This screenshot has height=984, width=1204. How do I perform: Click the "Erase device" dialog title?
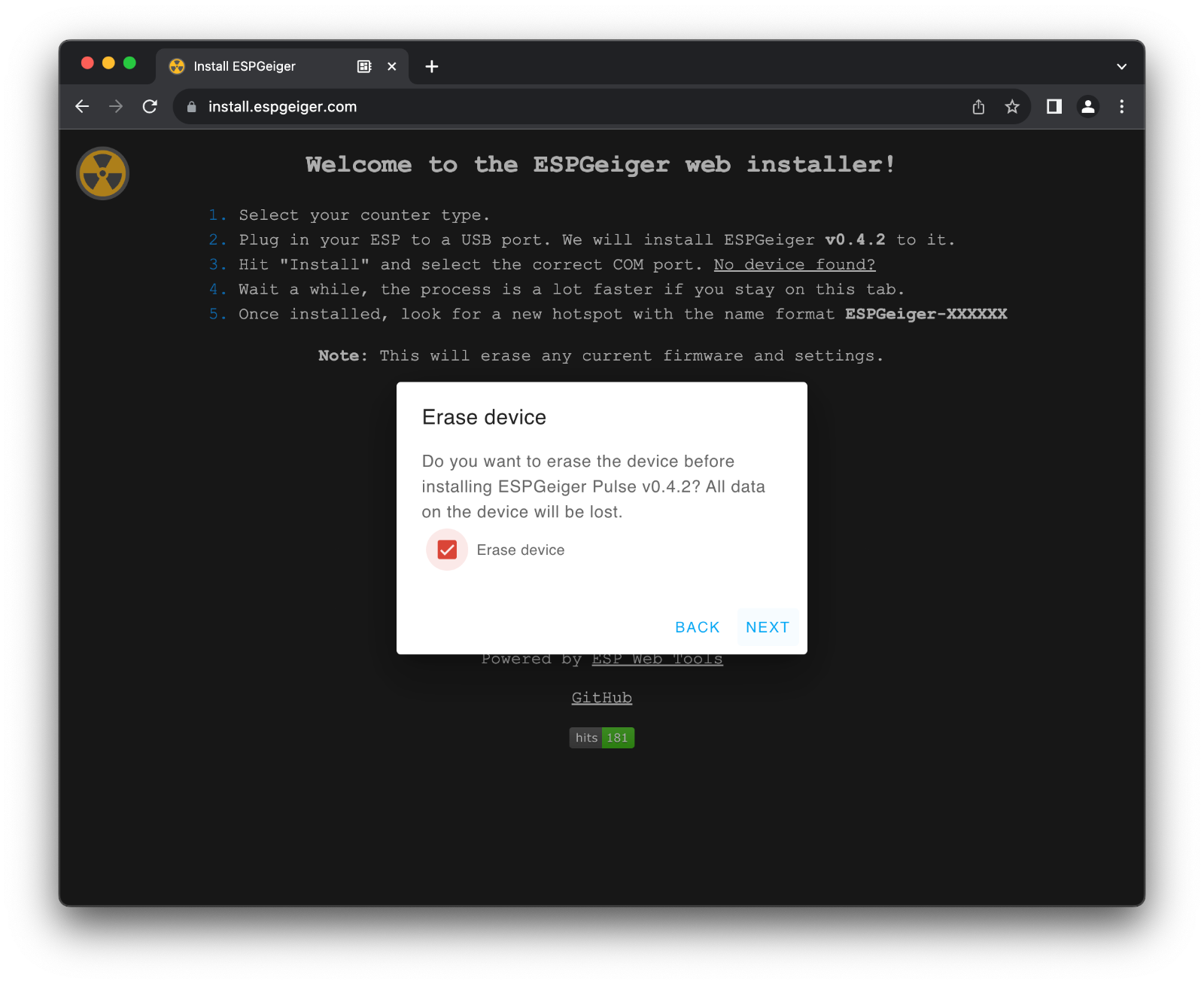click(484, 417)
